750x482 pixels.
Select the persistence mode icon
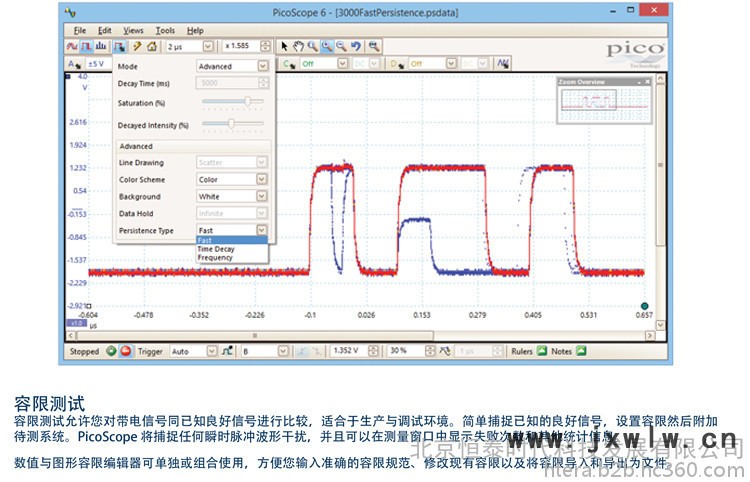(x=86, y=46)
